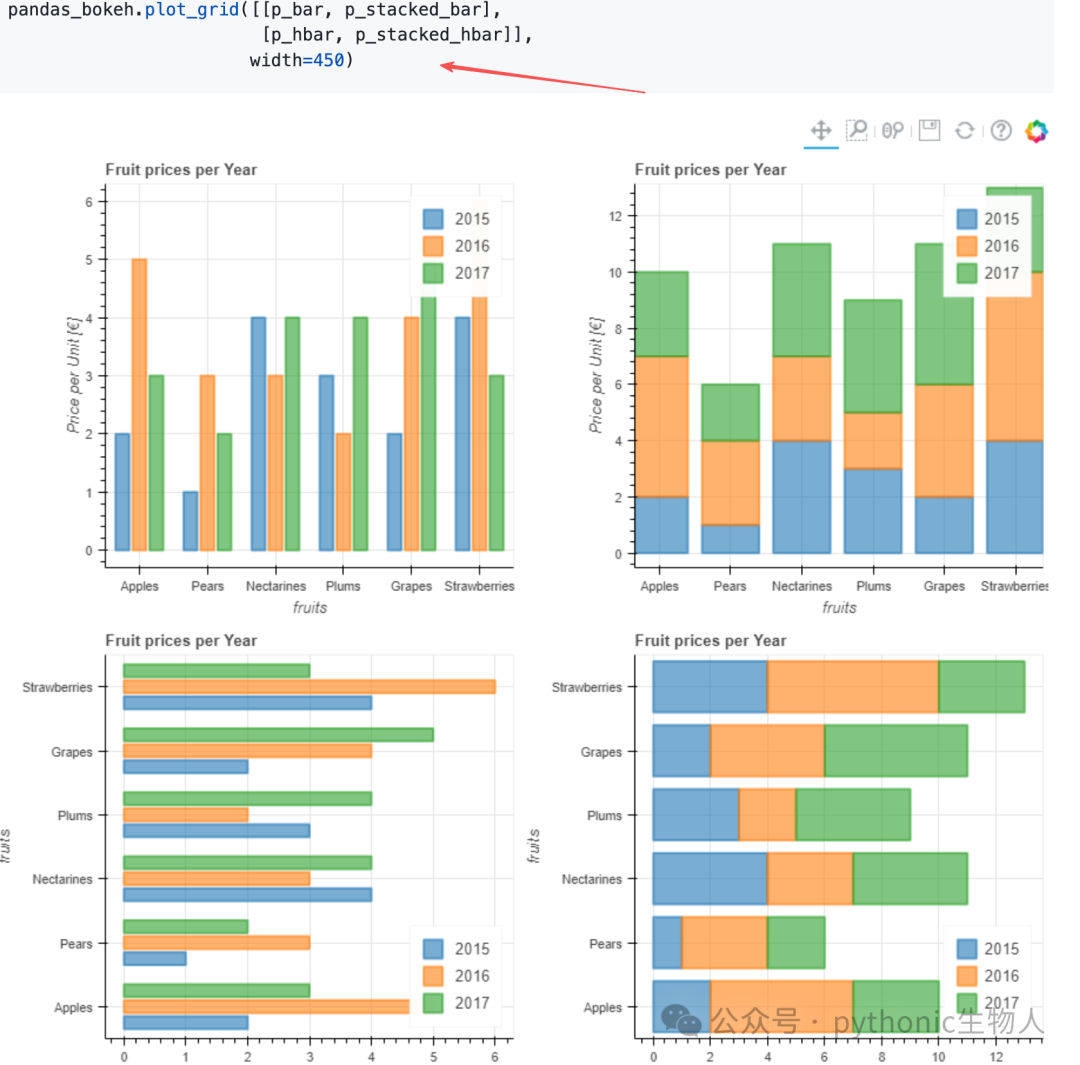Click 2015 blue swatch in stacked vertical chart legend
The image size is (1080, 1065).
(967, 219)
